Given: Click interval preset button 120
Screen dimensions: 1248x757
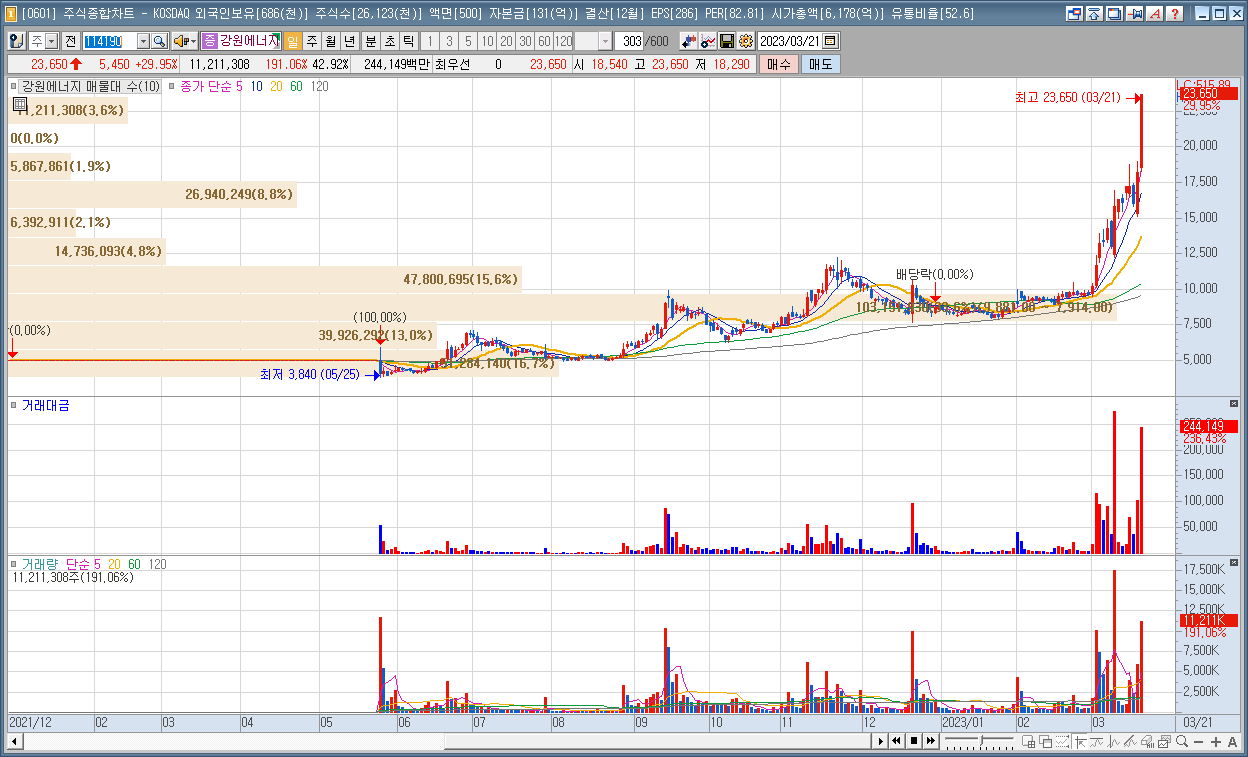Looking at the screenshot, I should point(563,41).
